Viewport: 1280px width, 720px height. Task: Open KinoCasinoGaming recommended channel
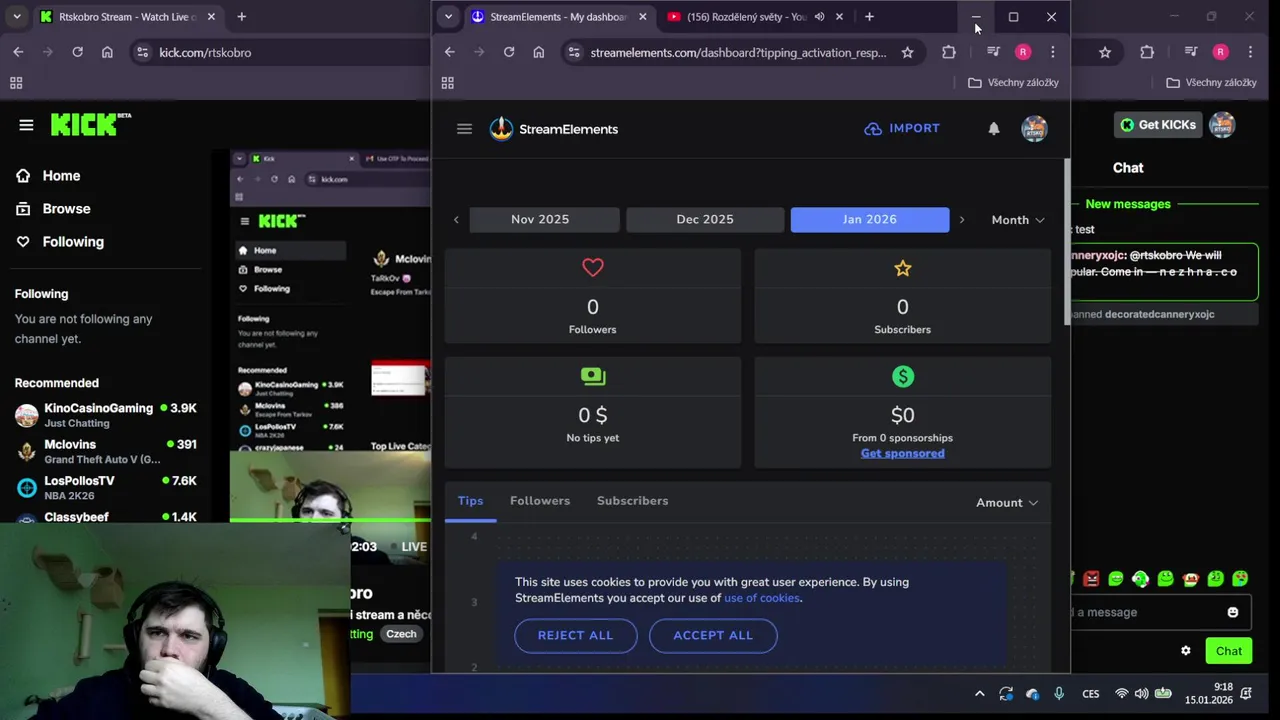pyautogui.click(x=106, y=415)
